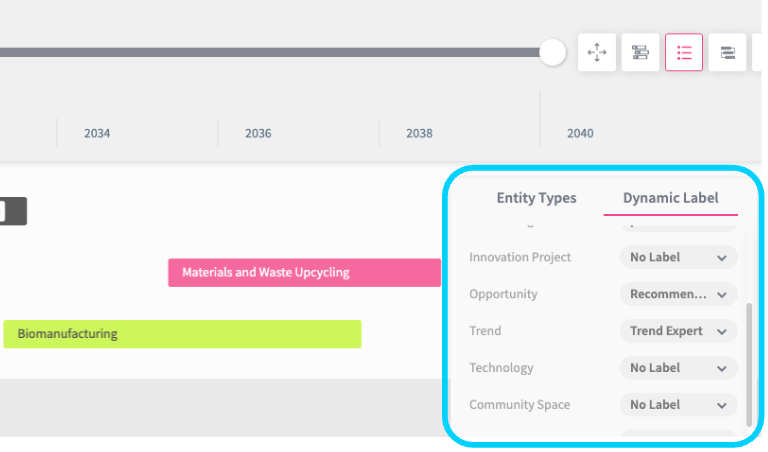The height and width of the screenshot is (452, 768).
Task: Click the move/pan arrows icon
Action: (x=597, y=53)
